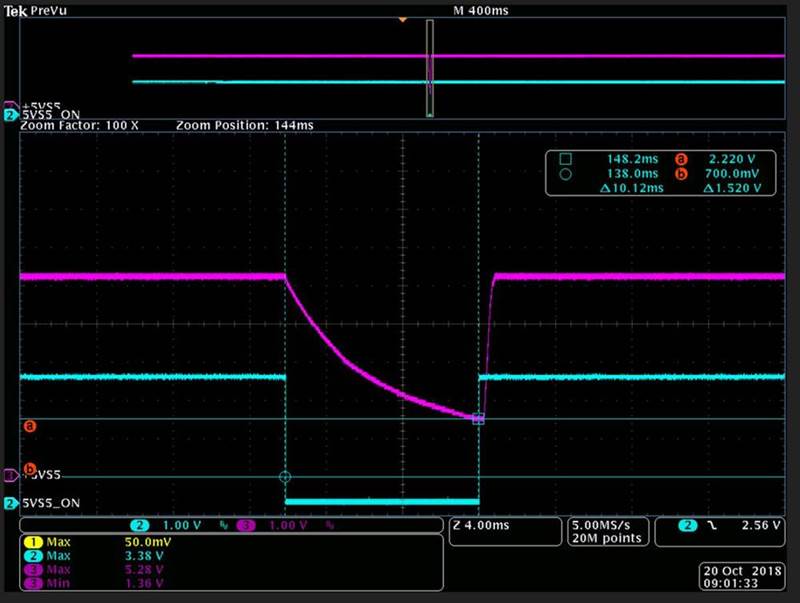
Task: Select the channel 3 scale badge
Action: coord(246,525)
